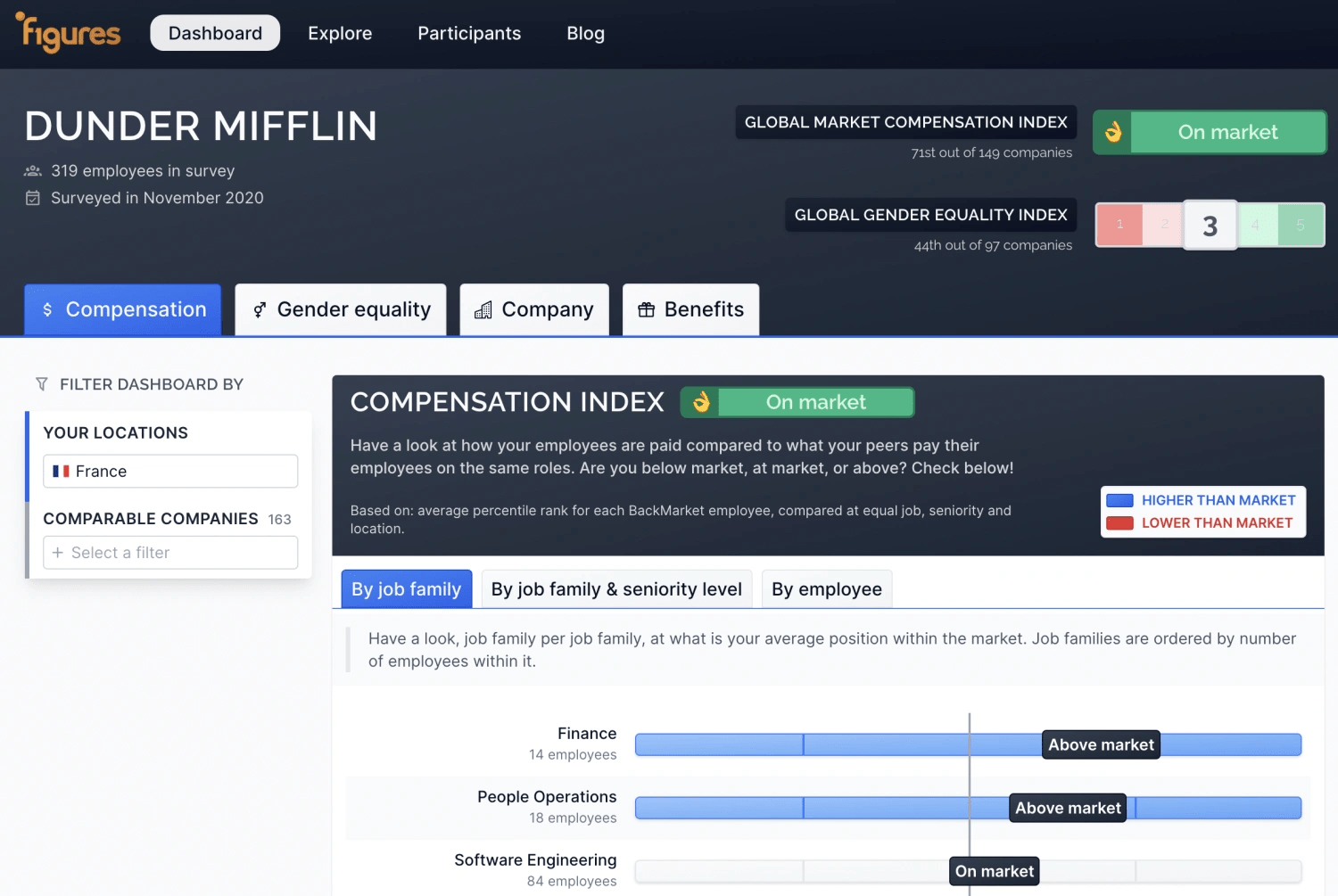Switch to the Gender equality tab

tap(341, 310)
